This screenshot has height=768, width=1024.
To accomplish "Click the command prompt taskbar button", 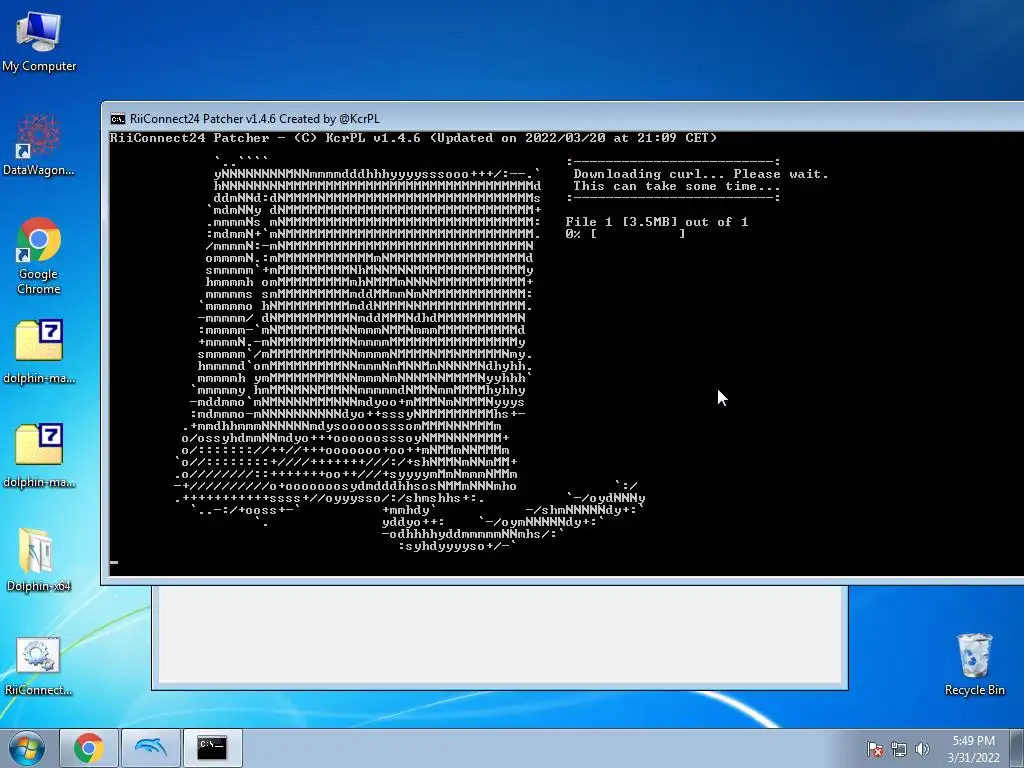I will (x=212, y=748).
